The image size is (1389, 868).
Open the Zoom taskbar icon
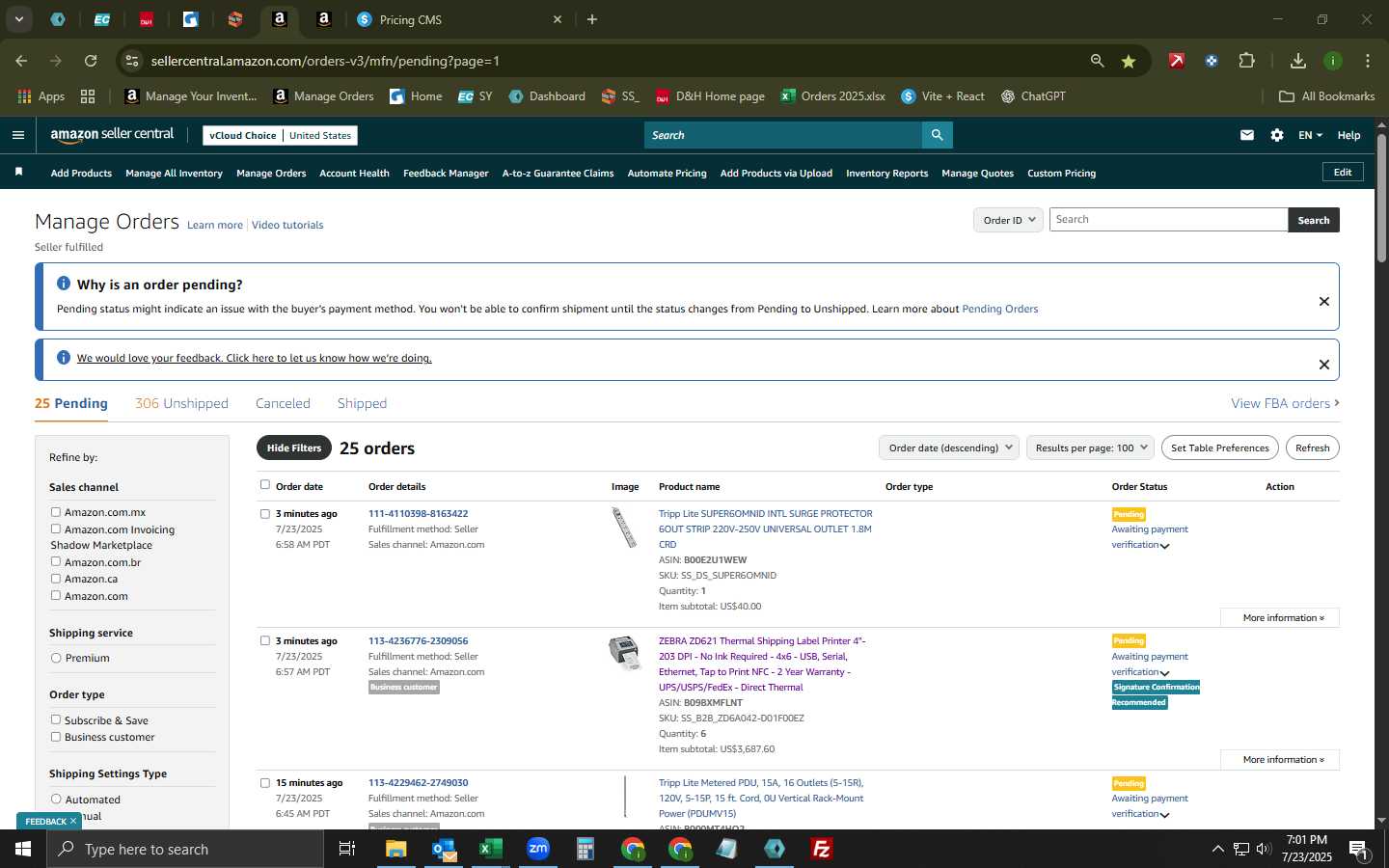[537, 849]
